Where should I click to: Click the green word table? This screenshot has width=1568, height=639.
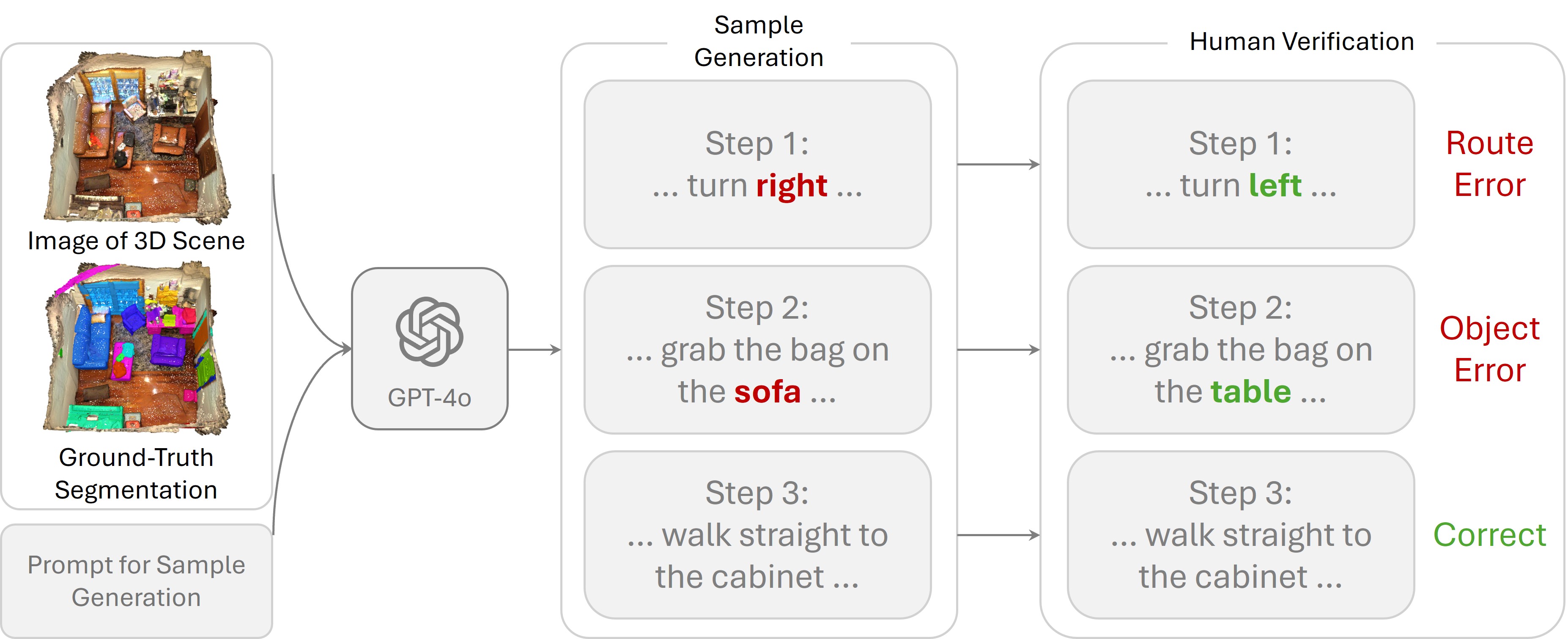point(1251,391)
